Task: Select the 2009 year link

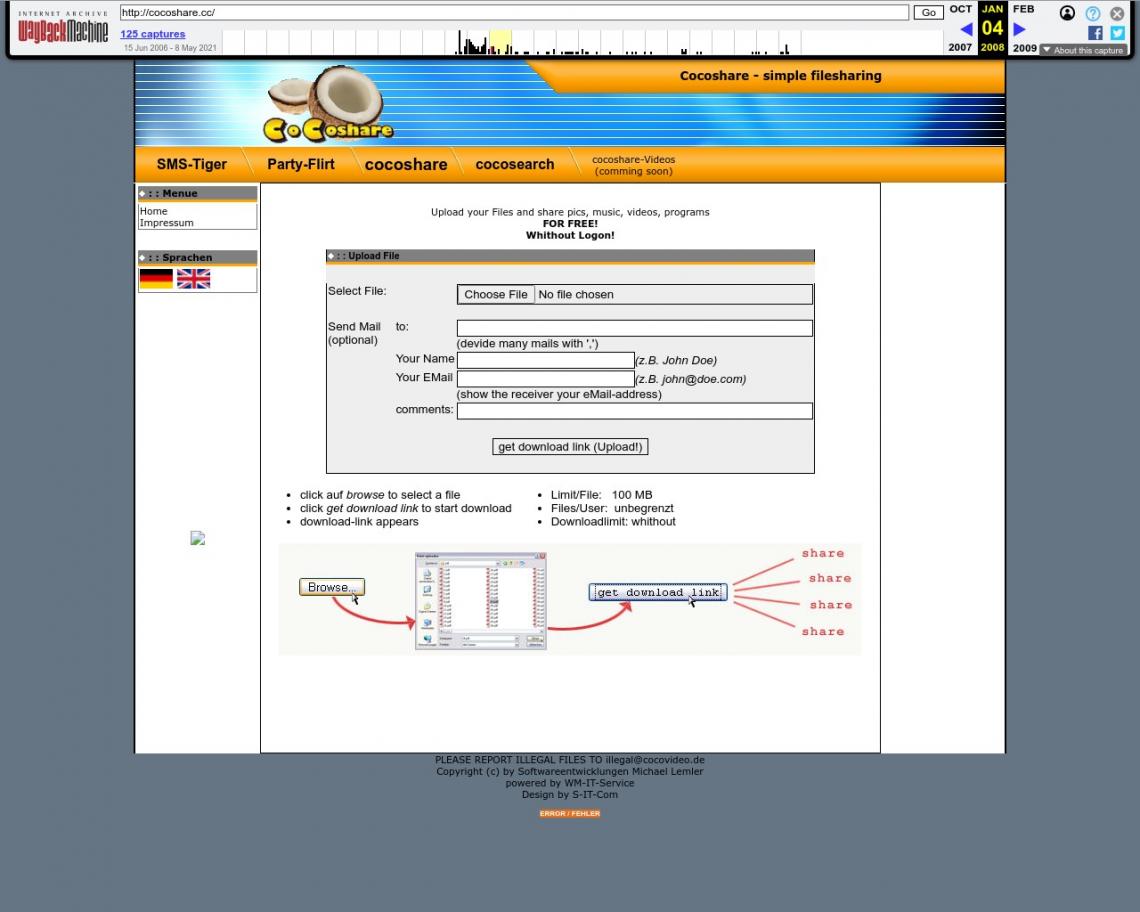Action: click(x=1024, y=48)
